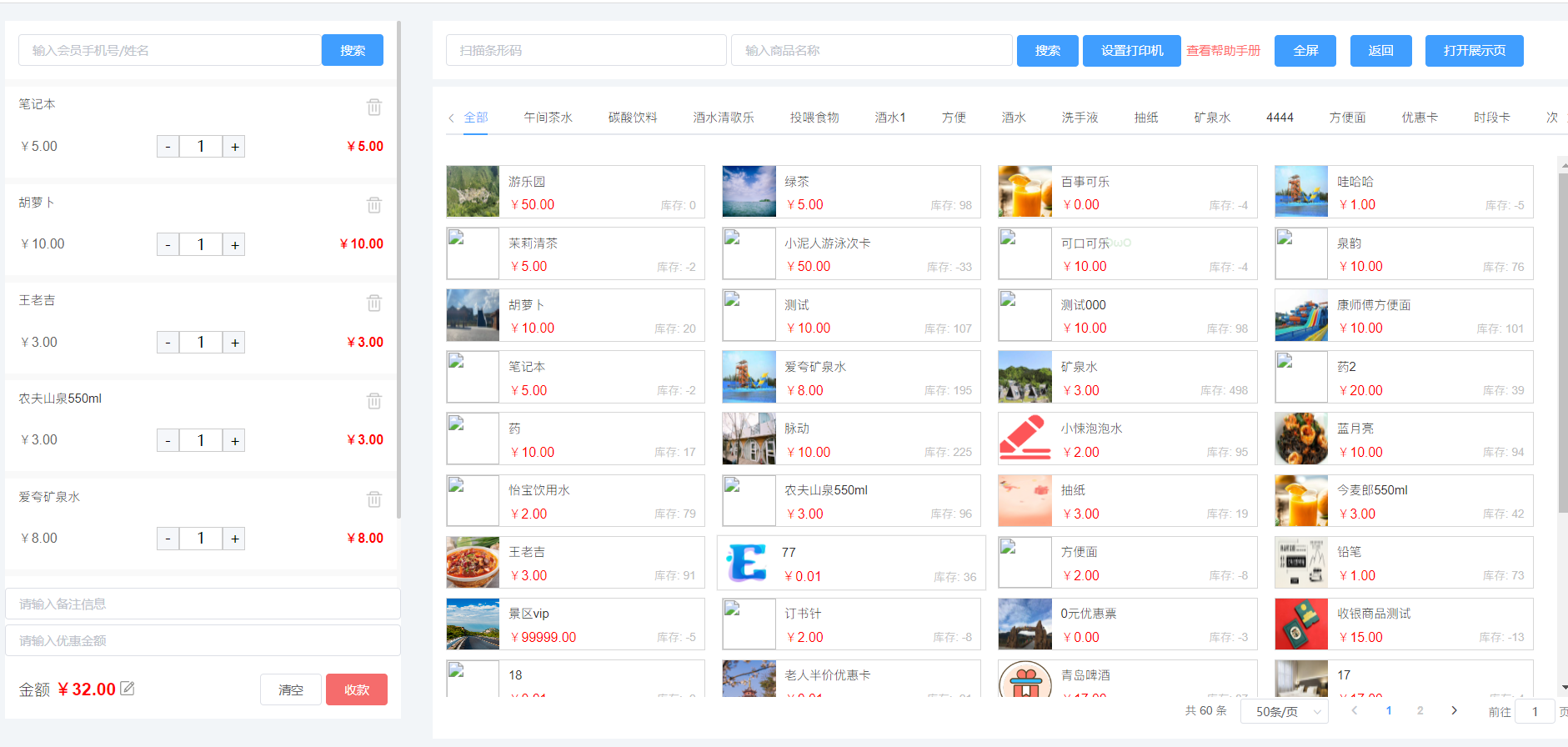
Task: Switch to the 碳酸饮料 category tab
Action: pos(633,118)
